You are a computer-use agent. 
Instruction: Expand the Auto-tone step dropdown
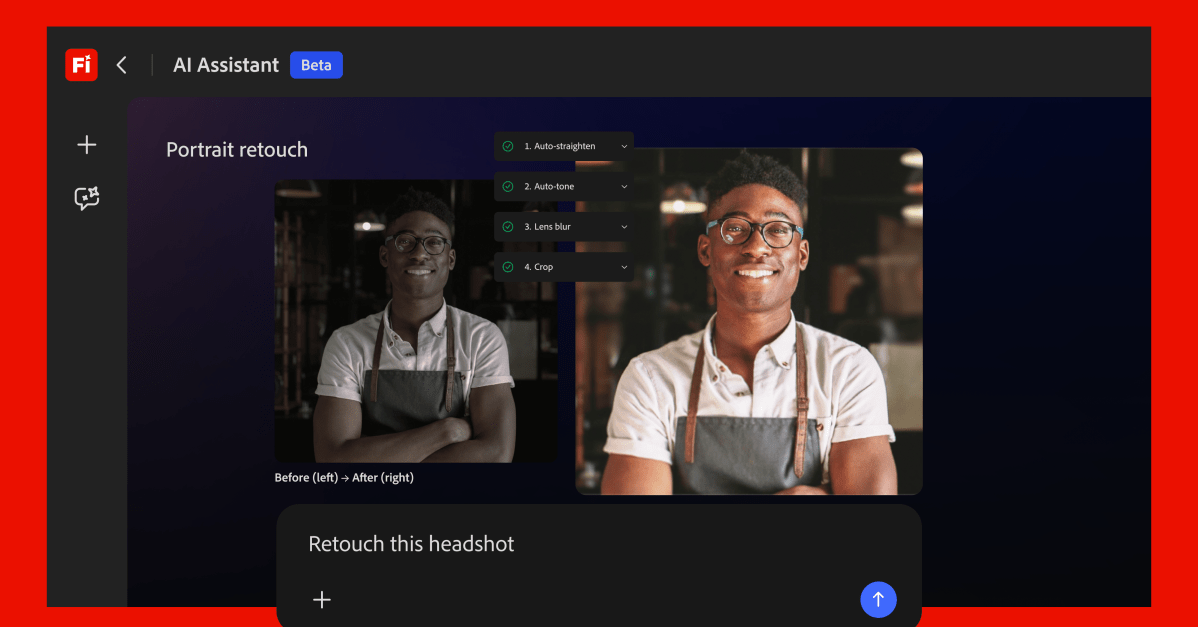coord(624,186)
